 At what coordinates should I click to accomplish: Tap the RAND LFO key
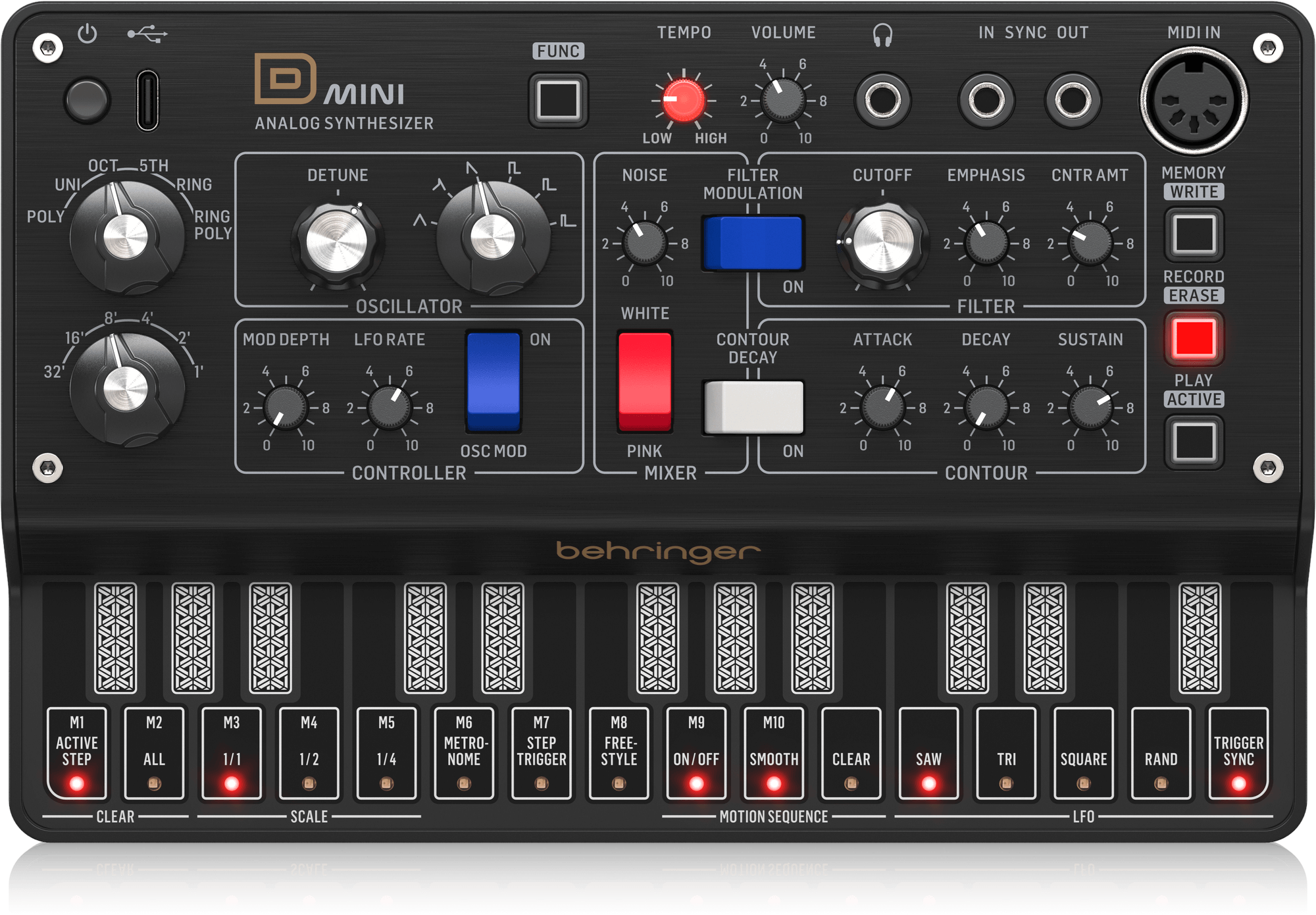tap(1161, 753)
